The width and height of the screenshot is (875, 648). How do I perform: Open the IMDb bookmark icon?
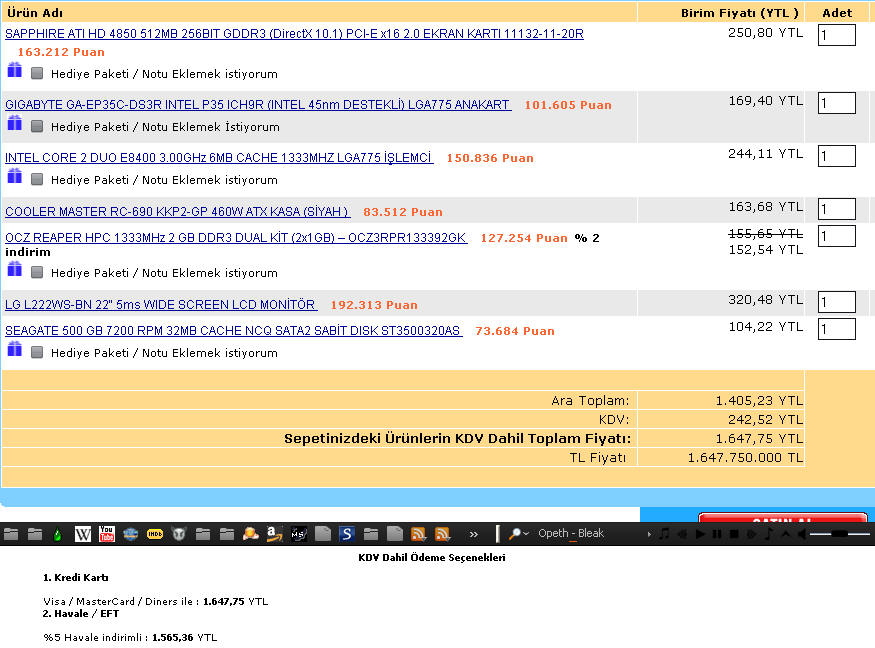[x=155, y=534]
